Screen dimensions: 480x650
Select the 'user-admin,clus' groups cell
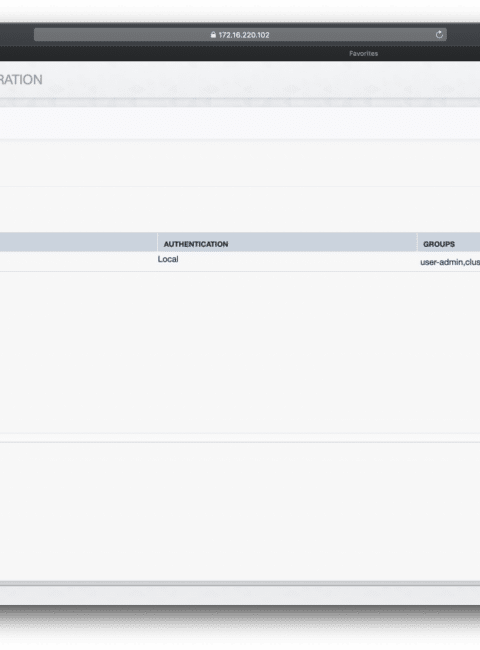tap(450, 262)
